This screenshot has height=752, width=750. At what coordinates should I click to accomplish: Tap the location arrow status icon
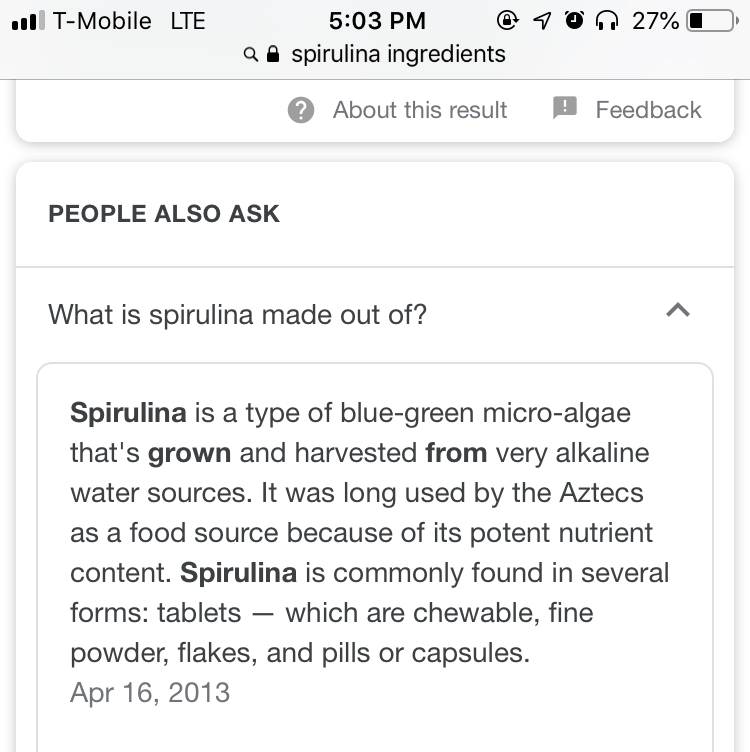[541, 21]
